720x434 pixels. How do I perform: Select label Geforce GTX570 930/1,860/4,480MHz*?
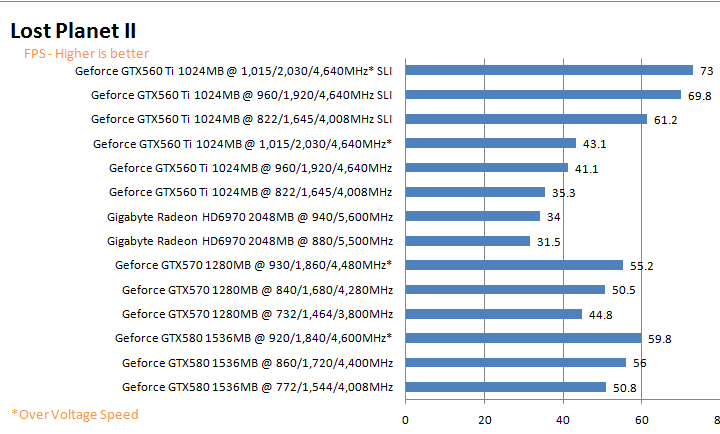(253, 265)
